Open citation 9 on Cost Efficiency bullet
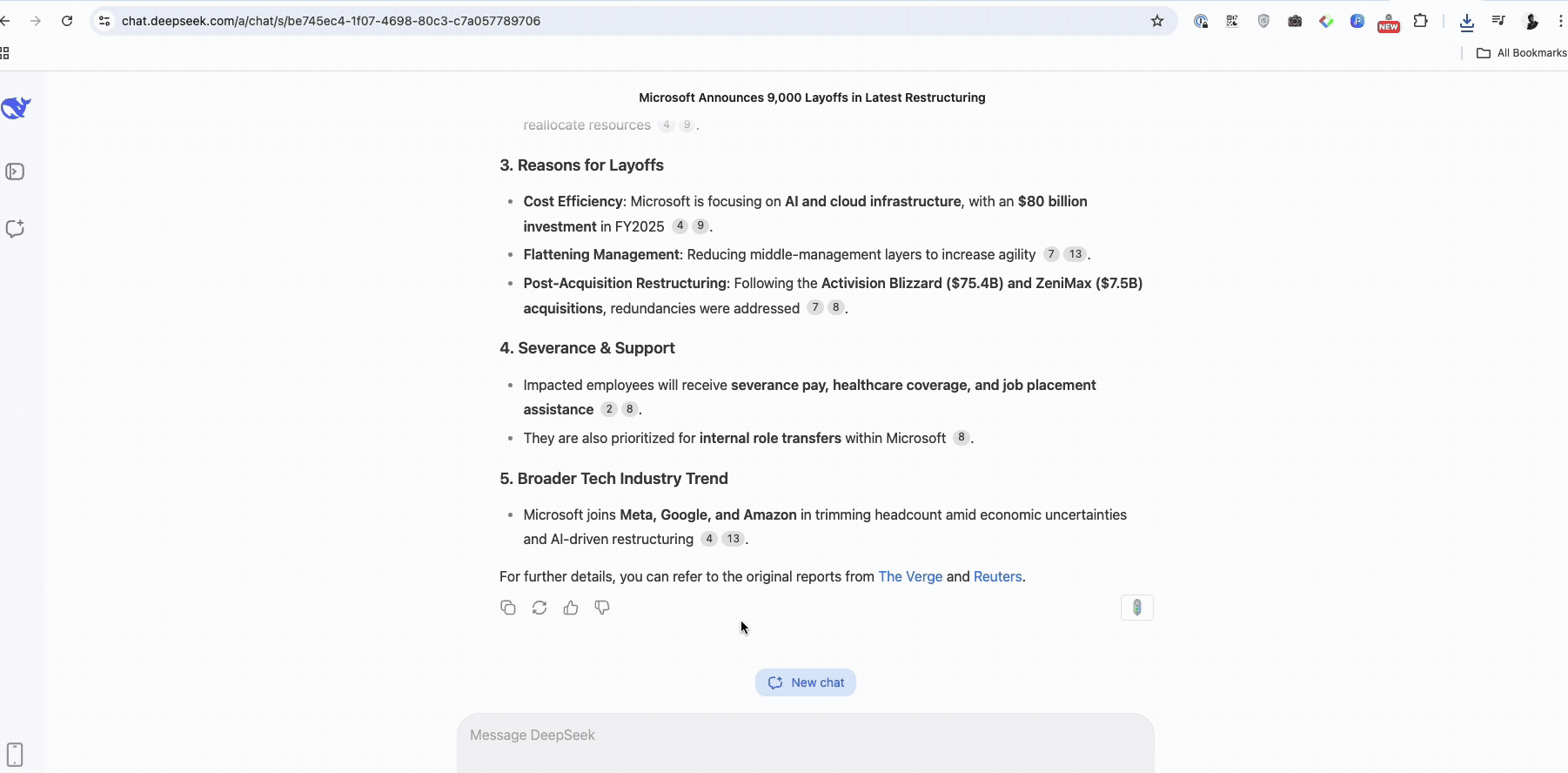 point(700,225)
